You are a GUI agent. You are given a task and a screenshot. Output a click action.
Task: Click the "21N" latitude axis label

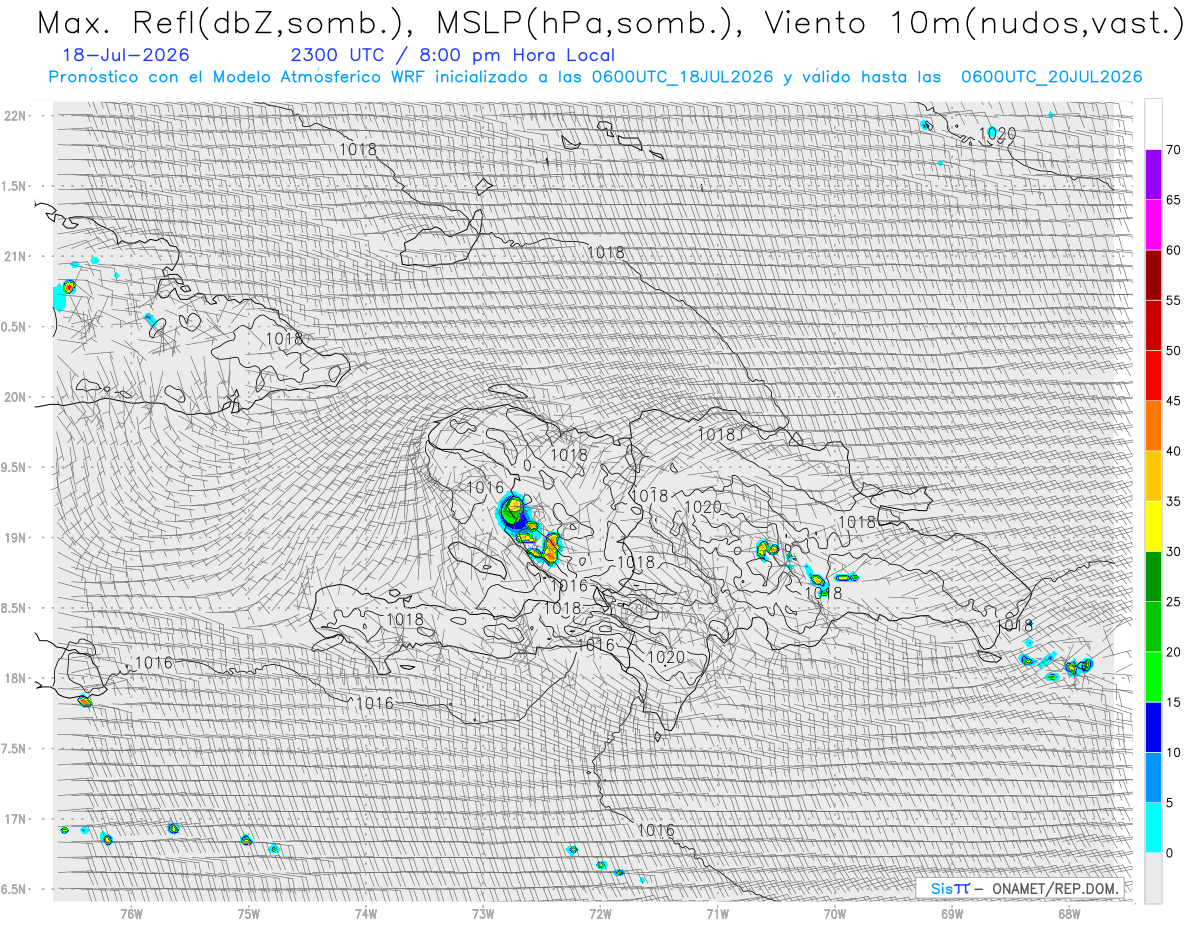coord(17,257)
